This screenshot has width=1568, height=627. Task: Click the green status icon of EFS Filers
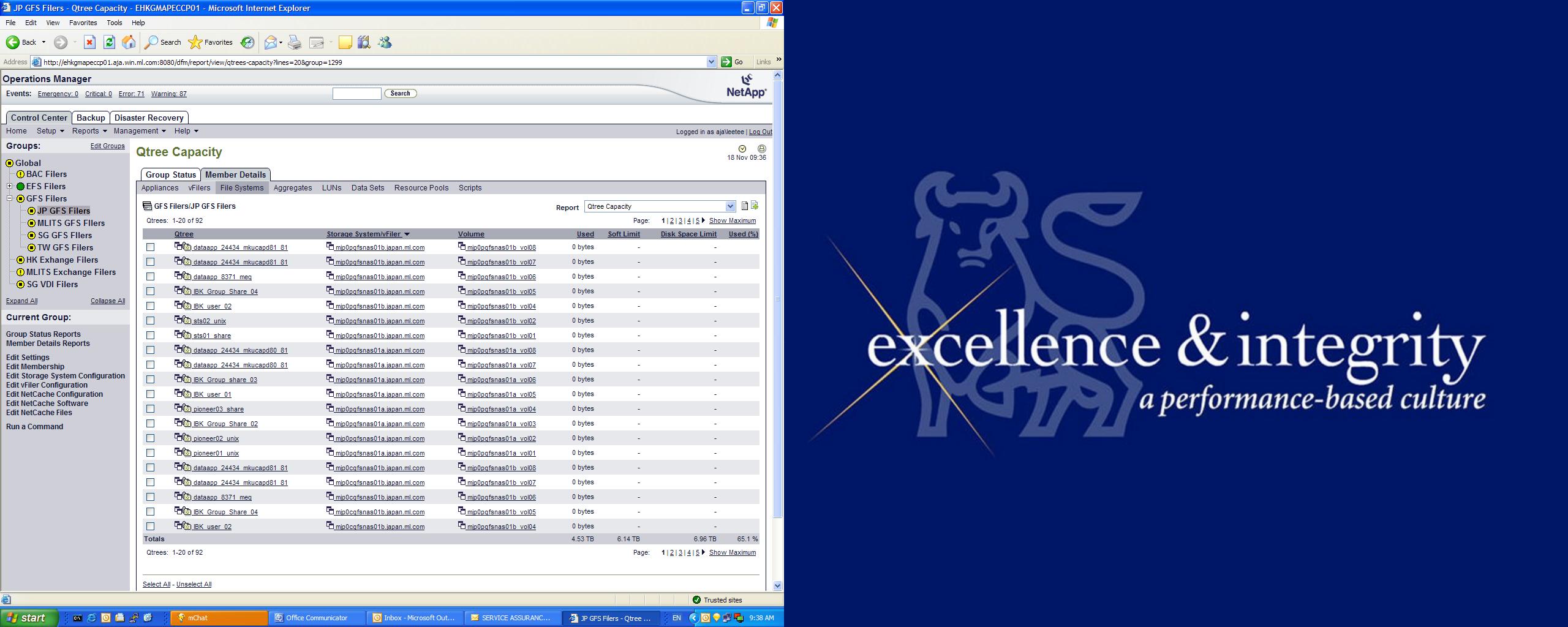point(20,187)
